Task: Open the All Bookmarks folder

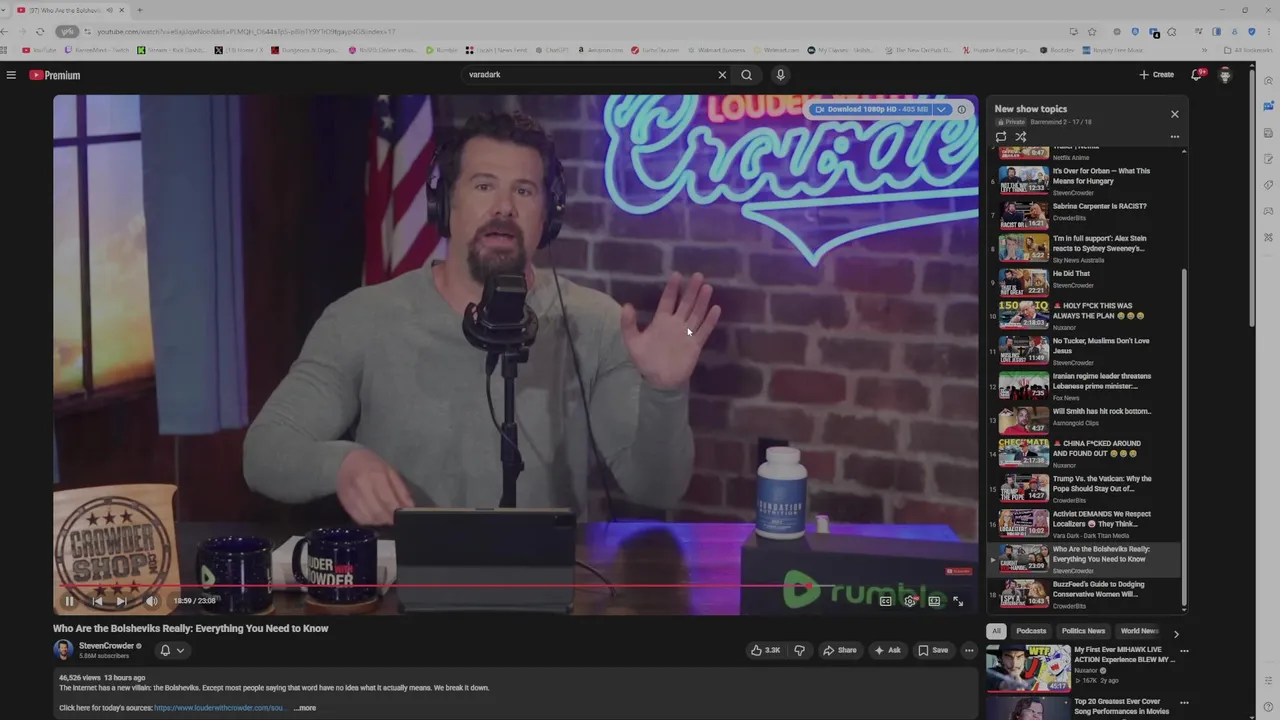Action: pyautogui.click(x=1247, y=50)
